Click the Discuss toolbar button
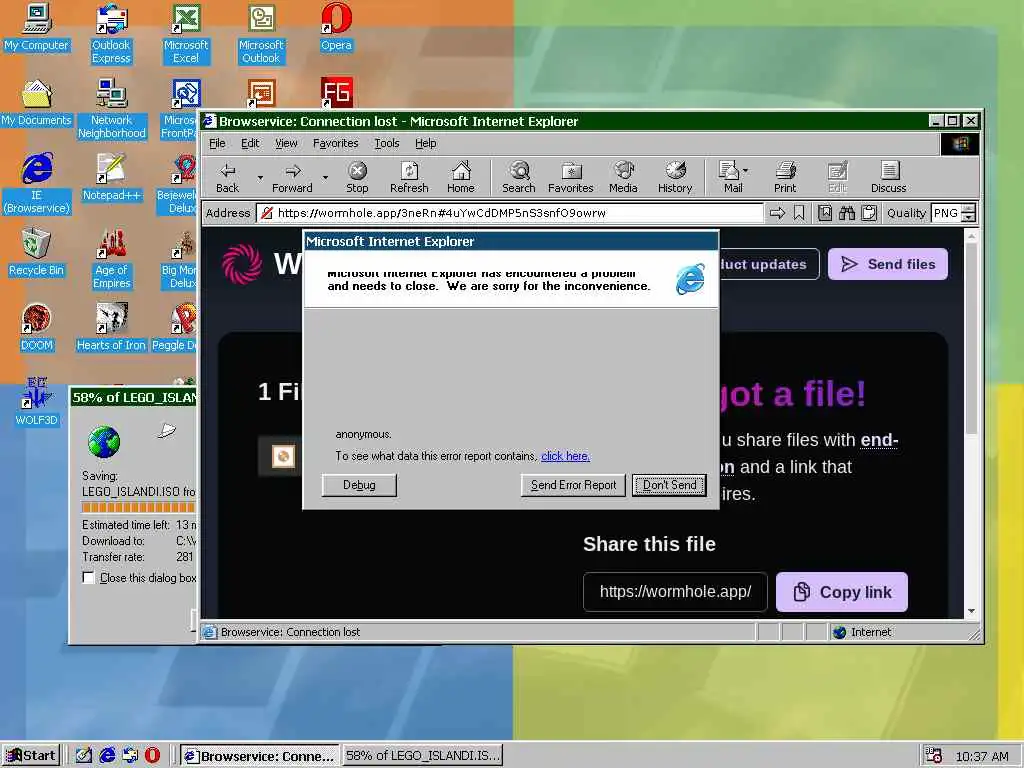1024x768 pixels. click(888, 178)
